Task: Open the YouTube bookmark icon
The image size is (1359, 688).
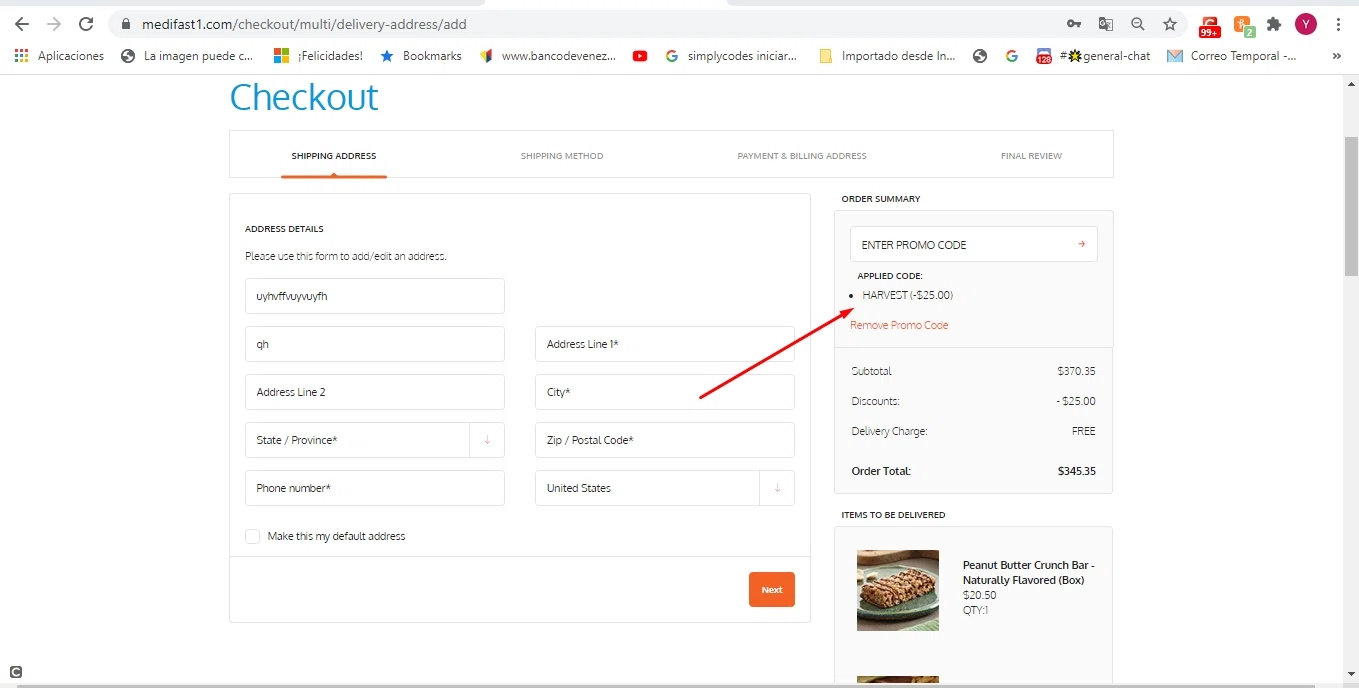Action: tap(640, 56)
